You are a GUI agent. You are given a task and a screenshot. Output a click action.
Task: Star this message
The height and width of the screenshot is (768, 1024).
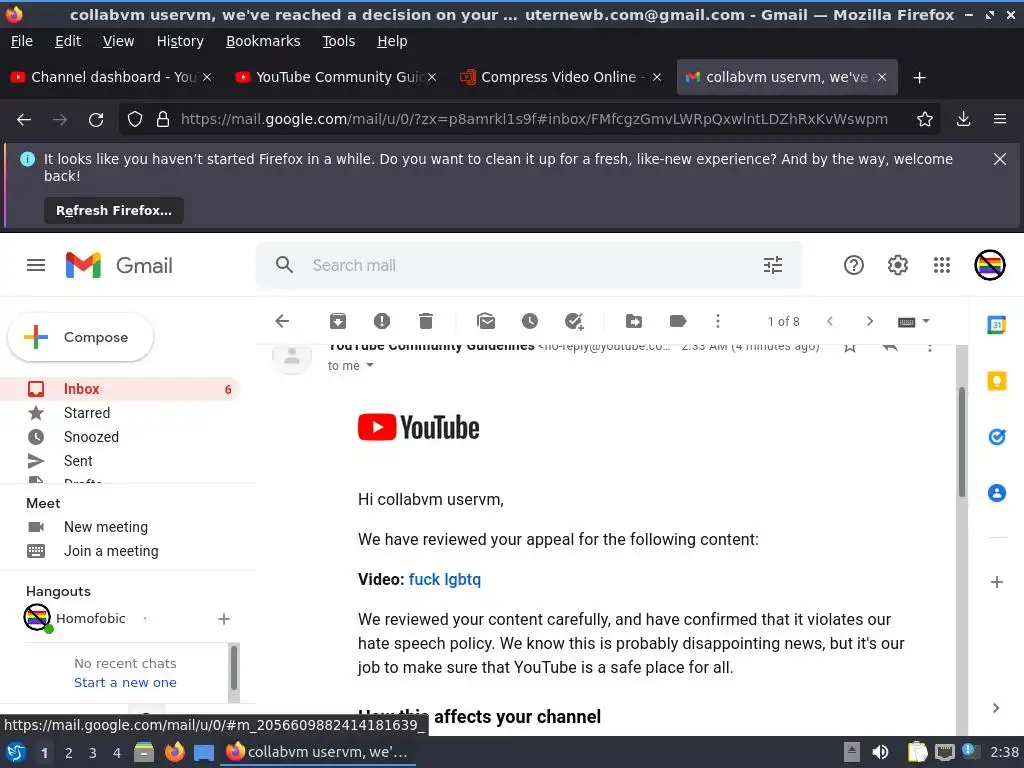[x=850, y=347]
